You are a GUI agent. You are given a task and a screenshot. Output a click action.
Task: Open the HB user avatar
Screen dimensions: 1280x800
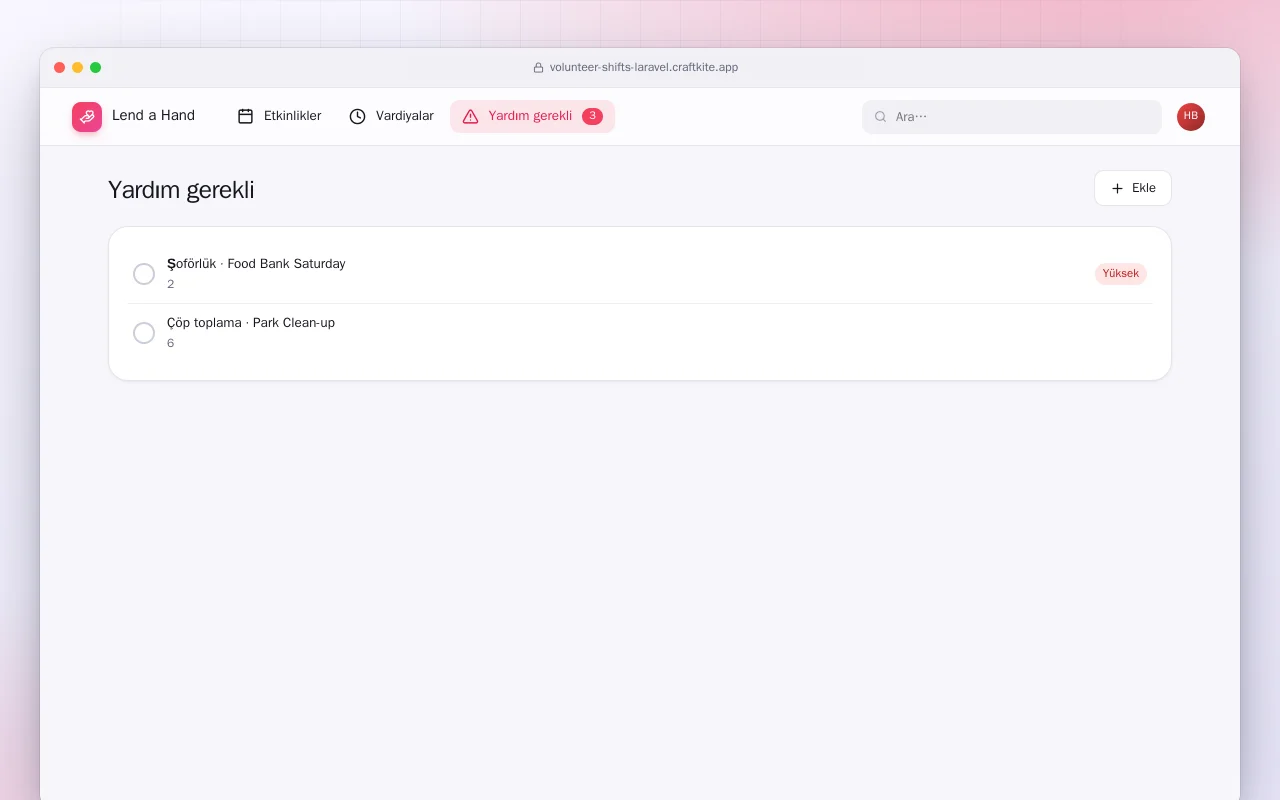[x=1191, y=117]
